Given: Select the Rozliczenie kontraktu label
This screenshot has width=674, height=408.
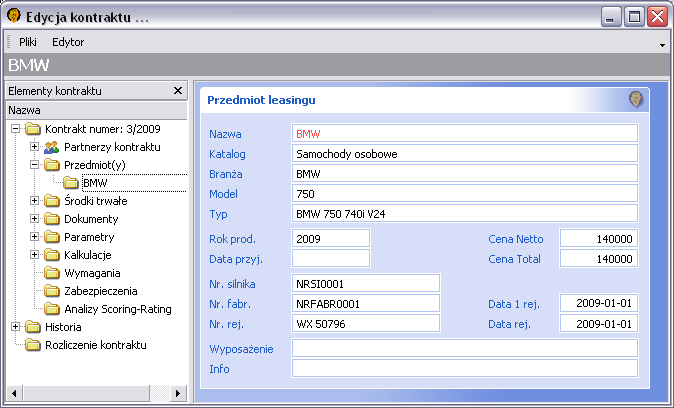Looking at the screenshot, I should coord(96,345).
